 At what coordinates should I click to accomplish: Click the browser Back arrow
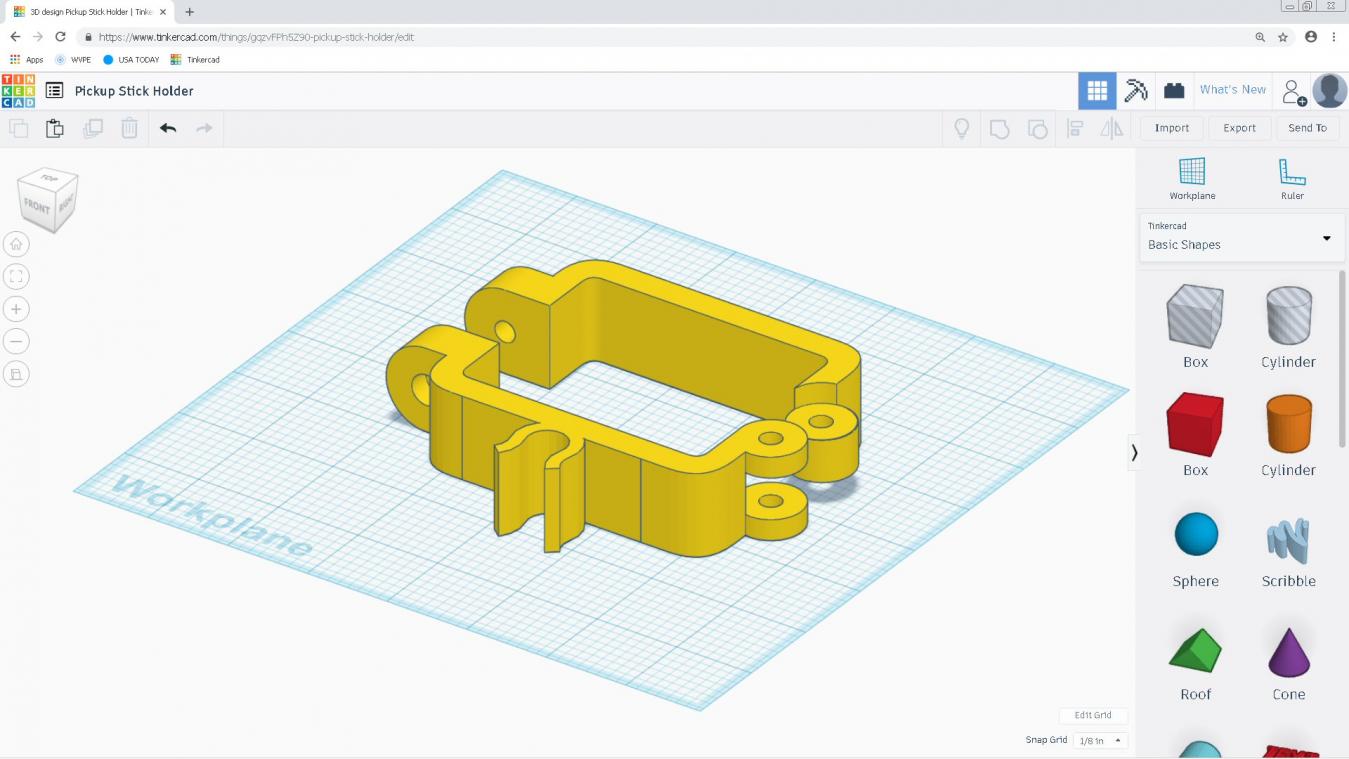(x=15, y=37)
